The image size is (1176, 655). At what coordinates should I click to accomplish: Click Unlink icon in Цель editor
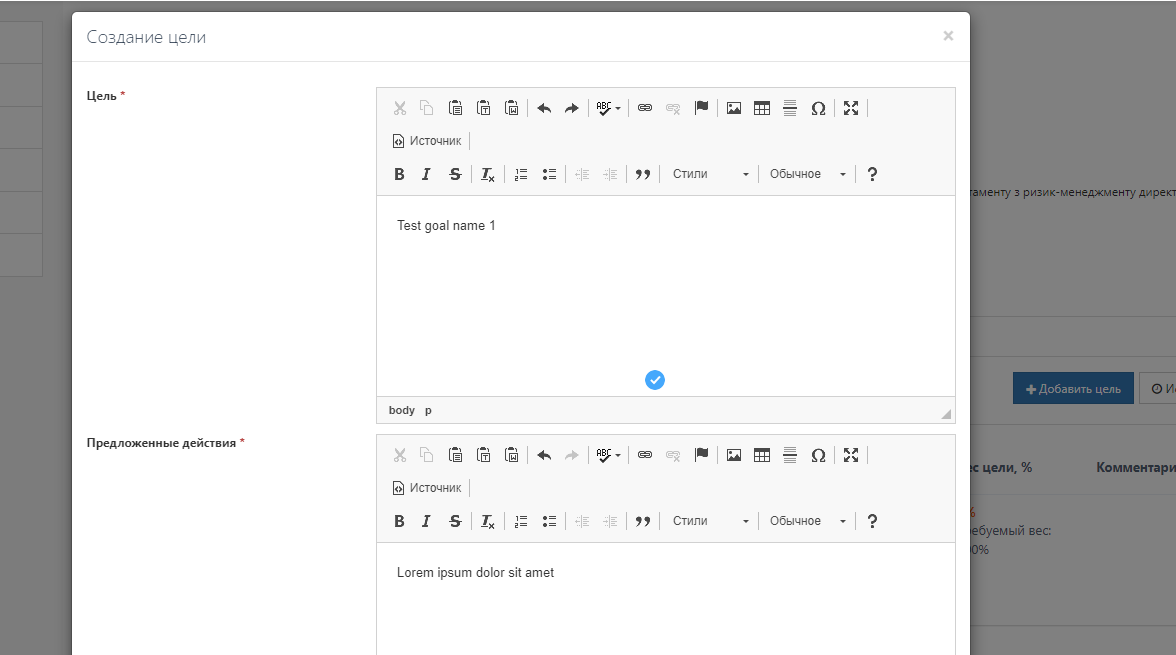[673, 108]
